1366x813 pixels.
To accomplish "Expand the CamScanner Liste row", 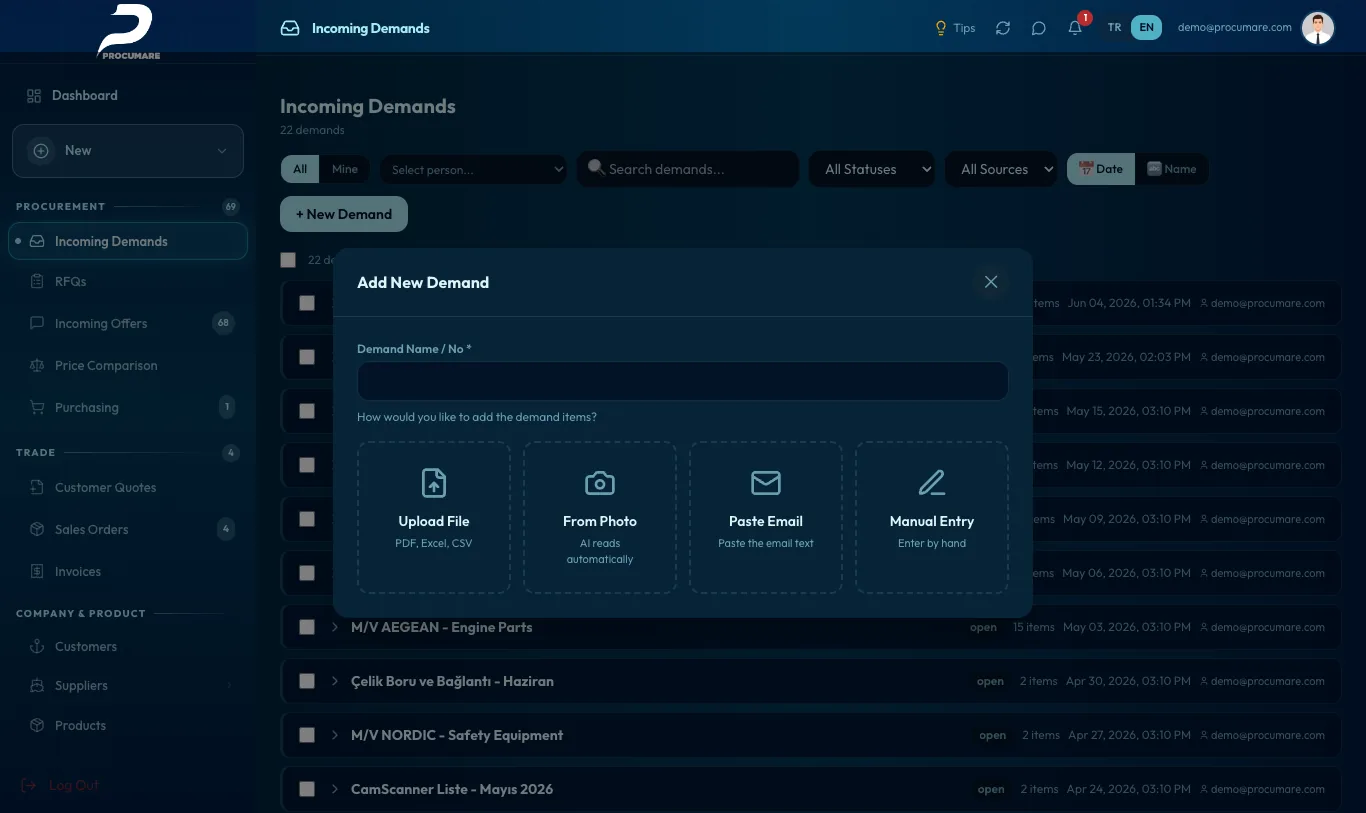I will (x=335, y=789).
